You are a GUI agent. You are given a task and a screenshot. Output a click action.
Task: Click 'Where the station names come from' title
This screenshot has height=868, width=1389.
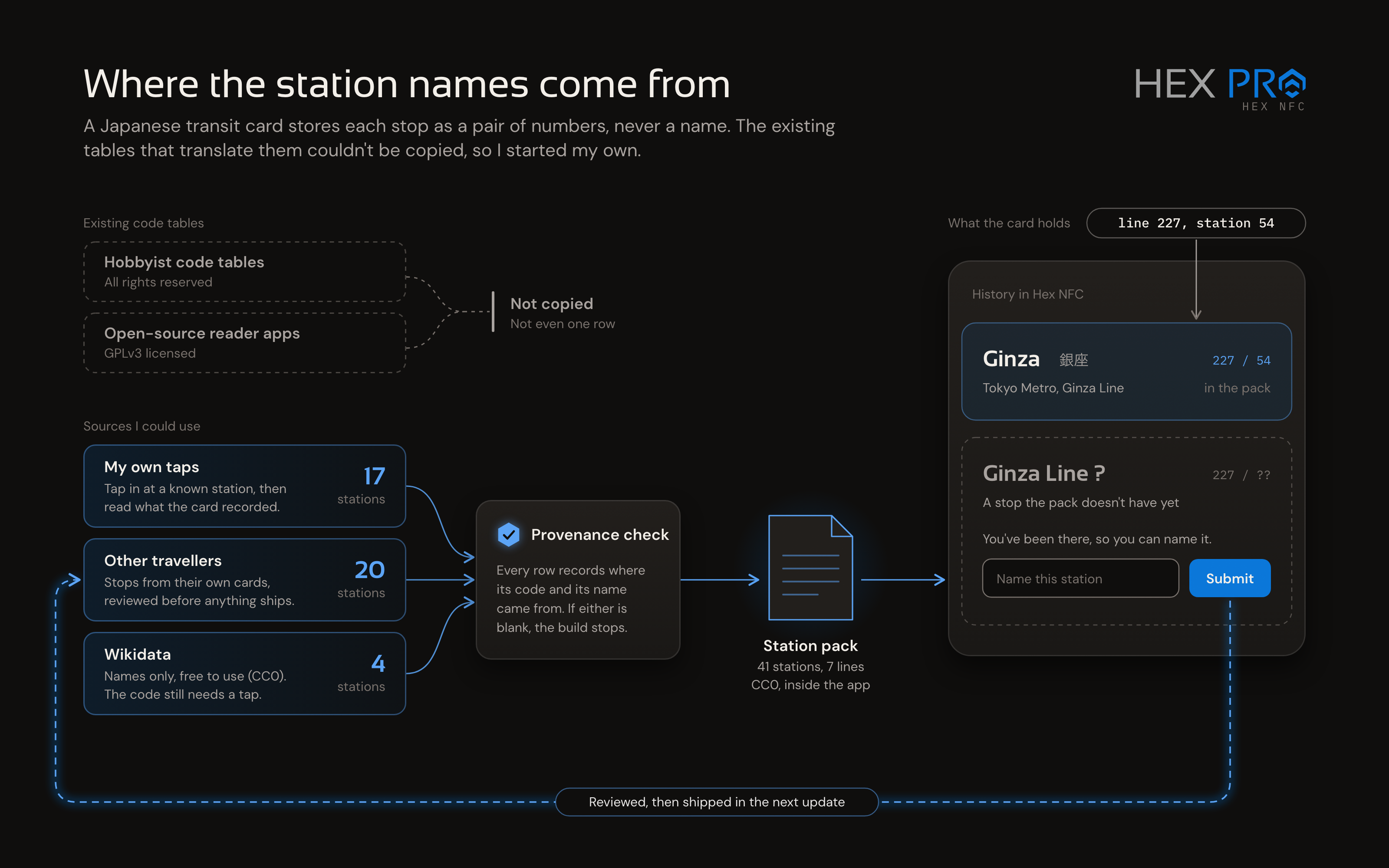pos(407,84)
